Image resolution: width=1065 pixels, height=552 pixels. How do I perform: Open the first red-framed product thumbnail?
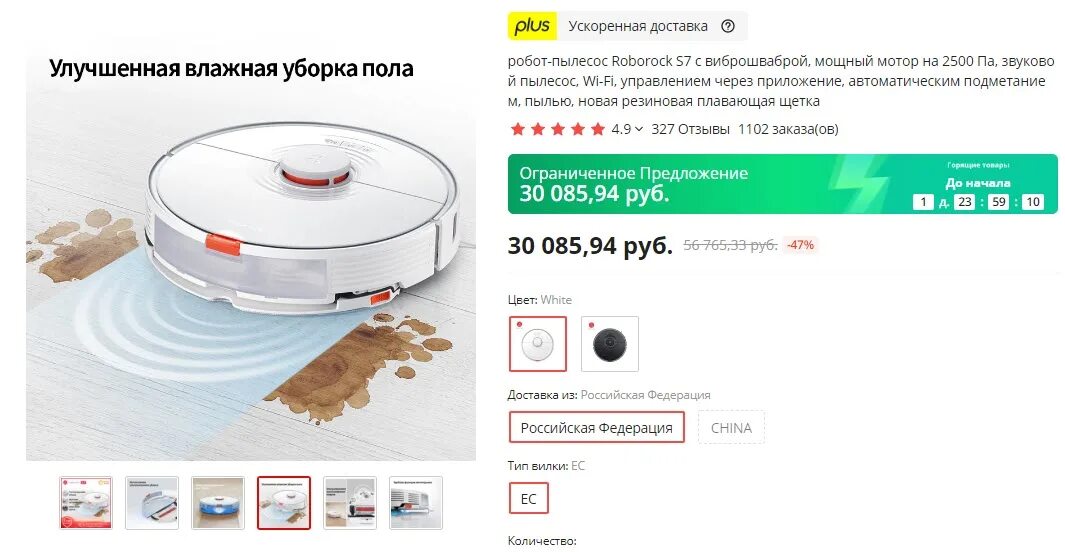click(86, 503)
